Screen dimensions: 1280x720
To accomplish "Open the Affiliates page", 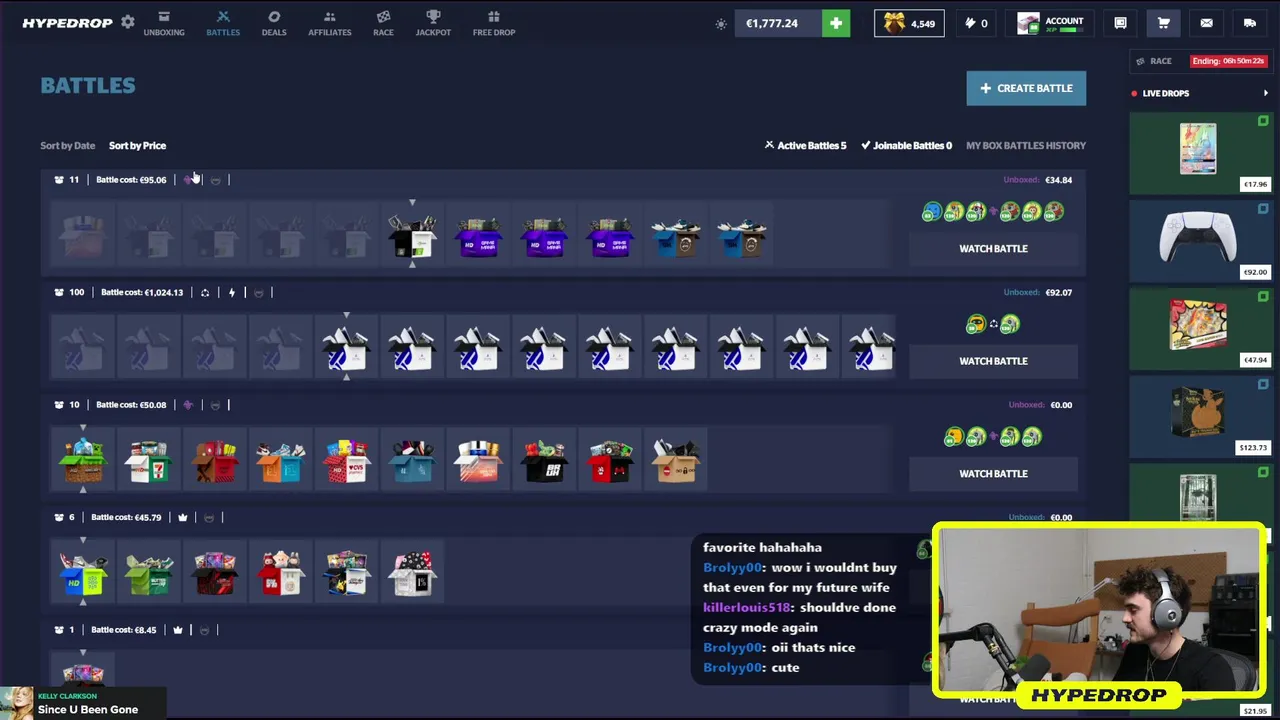I will click(x=329, y=23).
